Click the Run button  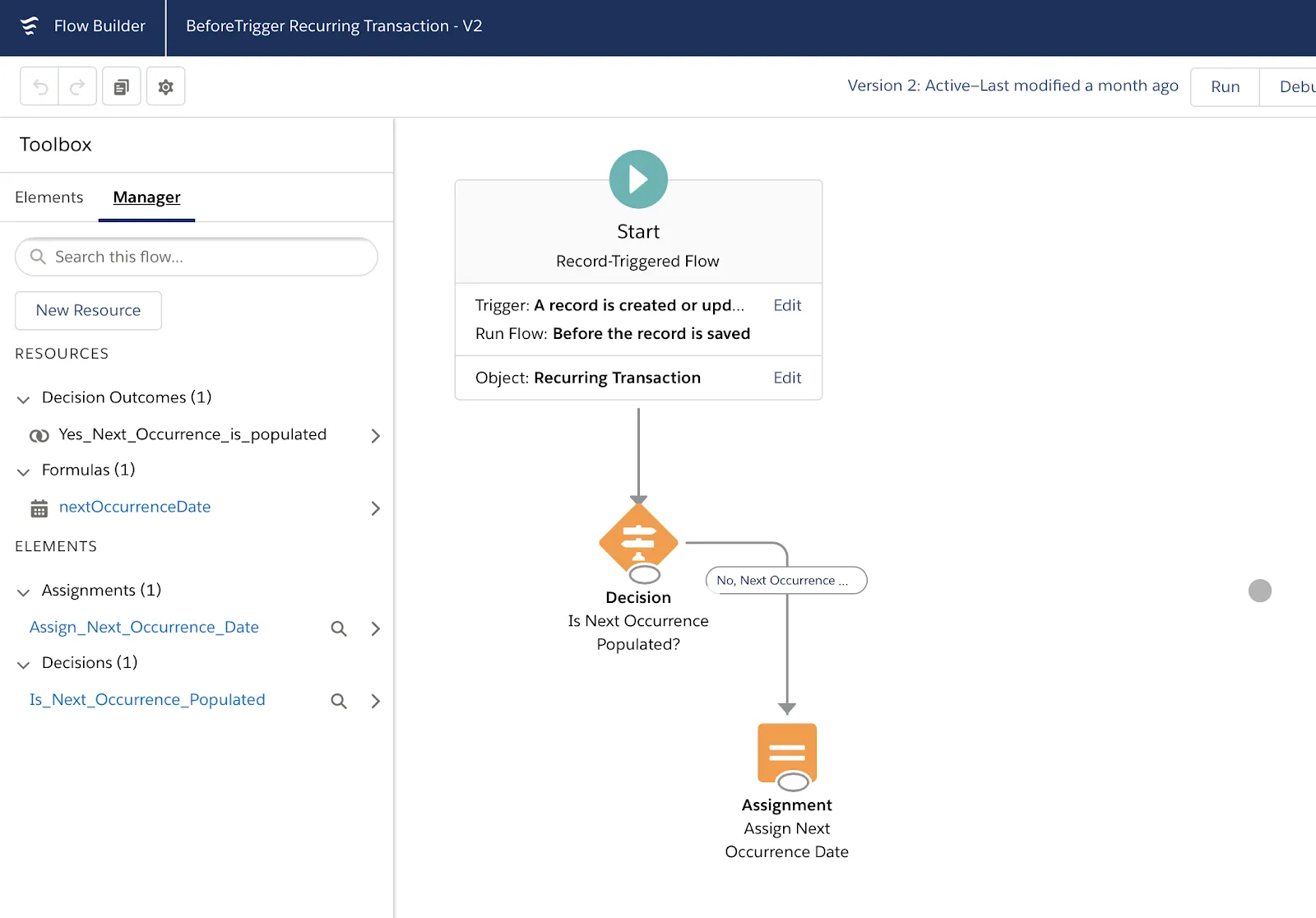click(1225, 86)
